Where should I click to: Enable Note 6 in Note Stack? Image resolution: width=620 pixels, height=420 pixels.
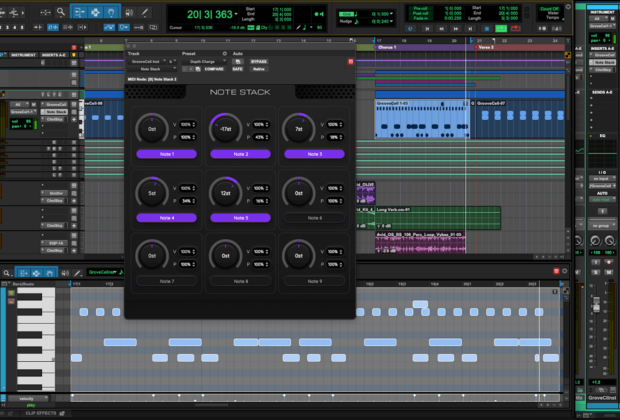click(314, 218)
